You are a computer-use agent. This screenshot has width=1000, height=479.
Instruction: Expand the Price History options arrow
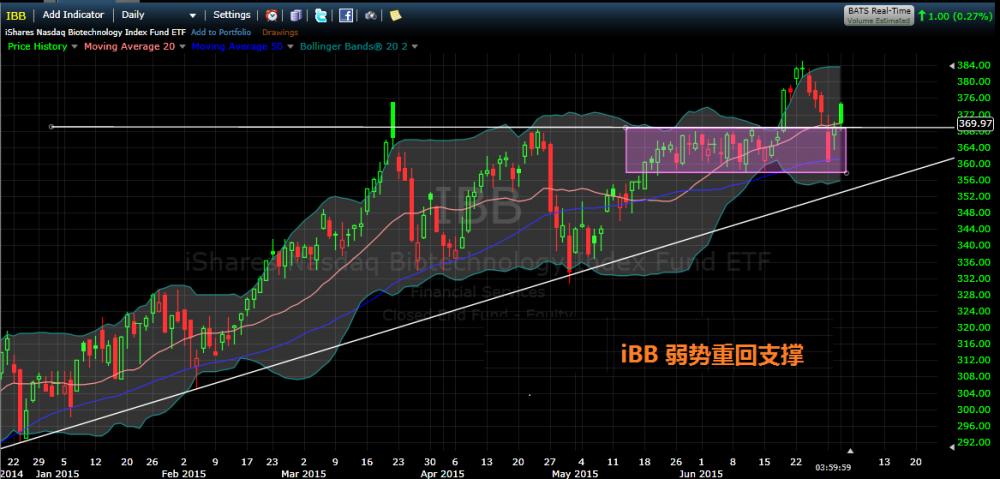click(75, 46)
